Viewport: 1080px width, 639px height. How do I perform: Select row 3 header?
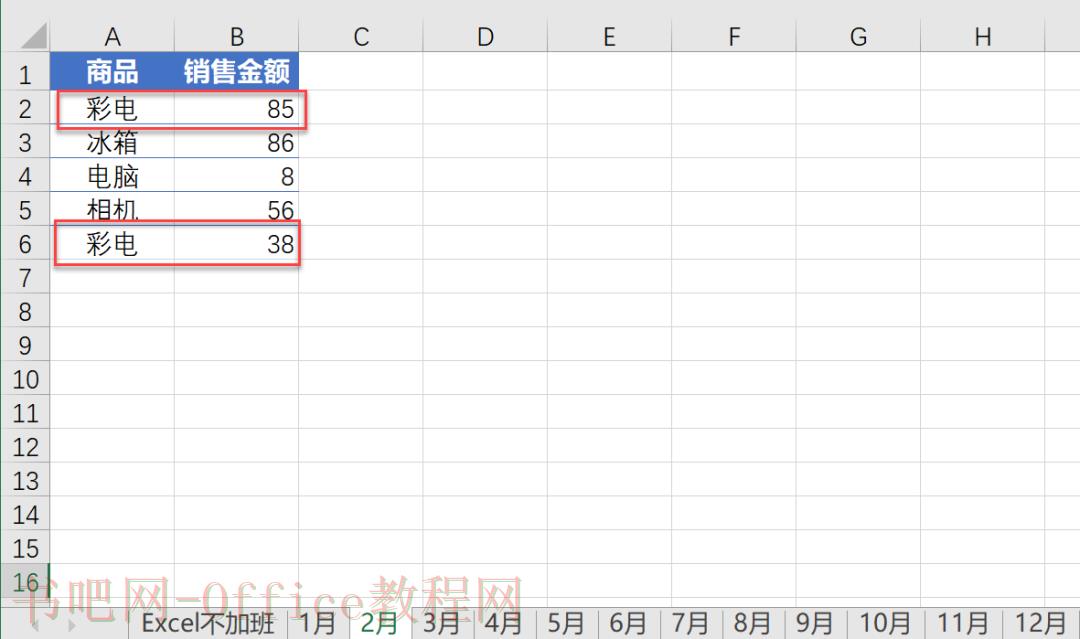tap(25, 141)
